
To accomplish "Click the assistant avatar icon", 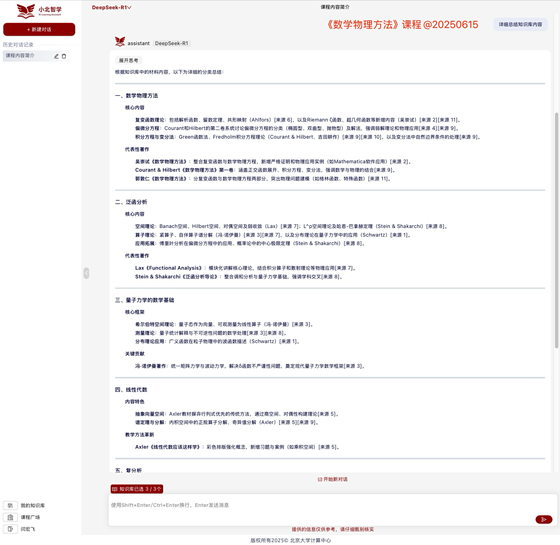I will point(120,42).
